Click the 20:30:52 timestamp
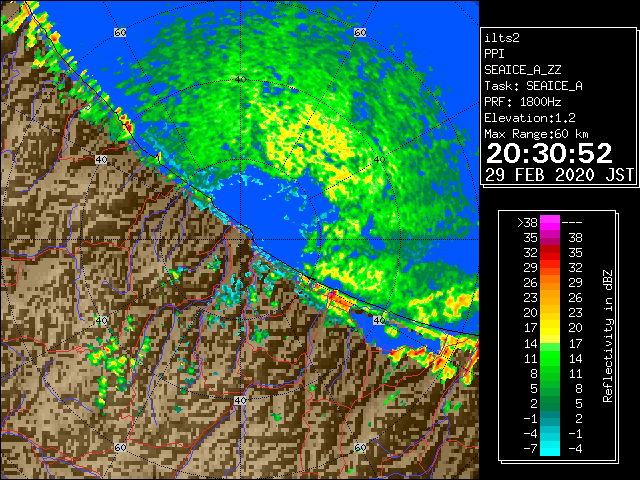 549,153
